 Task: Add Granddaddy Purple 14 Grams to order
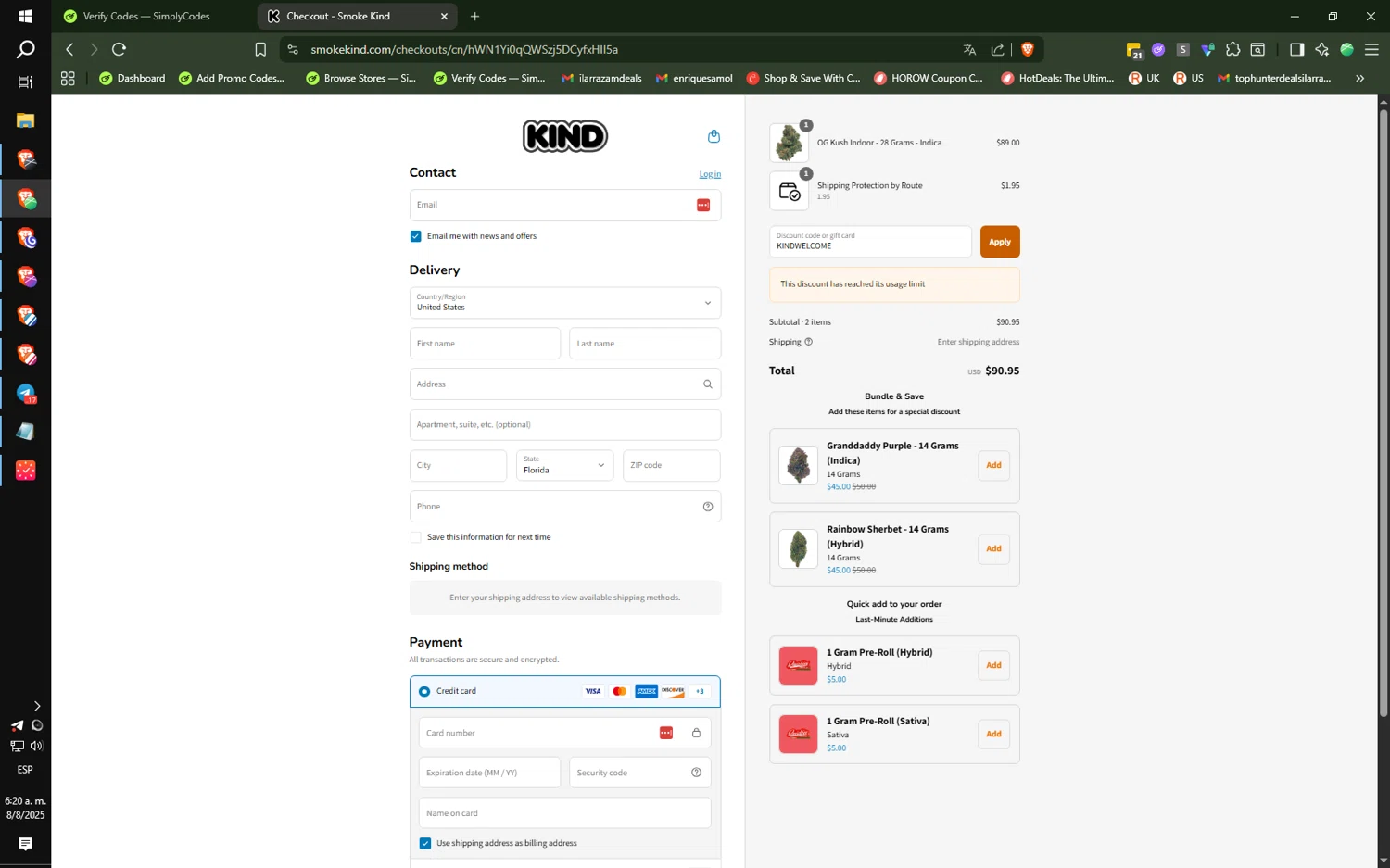[993, 465]
